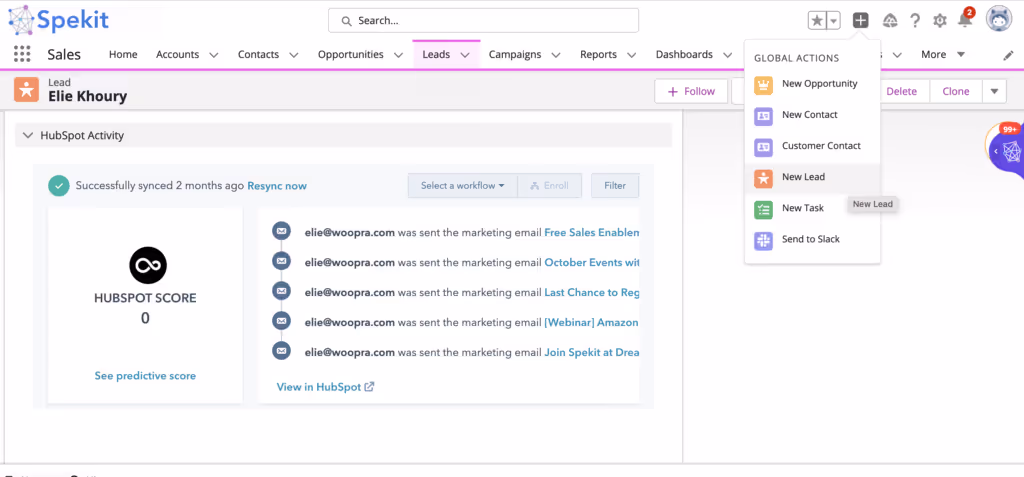Image resolution: width=1024 pixels, height=477 pixels.
Task: Click the Customer Contact card icon
Action: [763, 147]
